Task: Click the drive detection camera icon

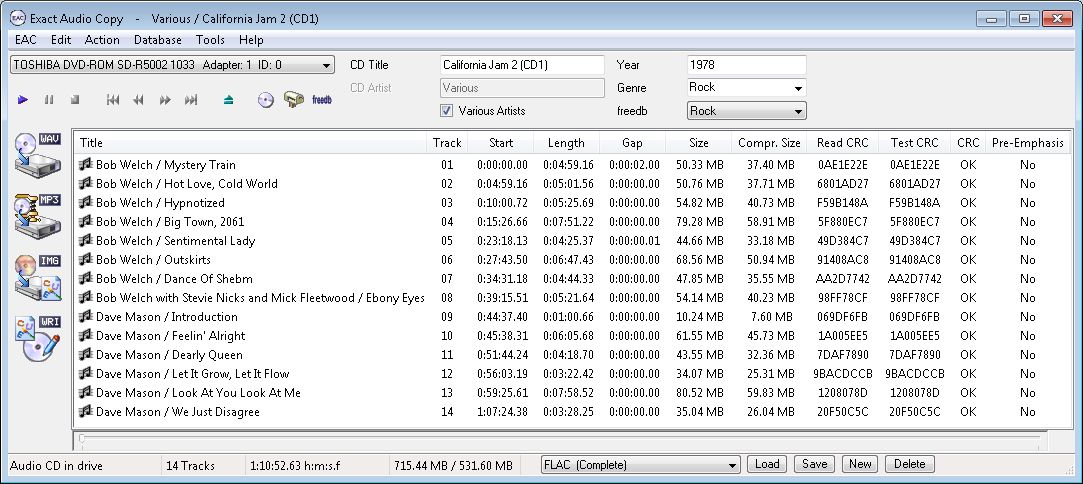Action: point(294,99)
